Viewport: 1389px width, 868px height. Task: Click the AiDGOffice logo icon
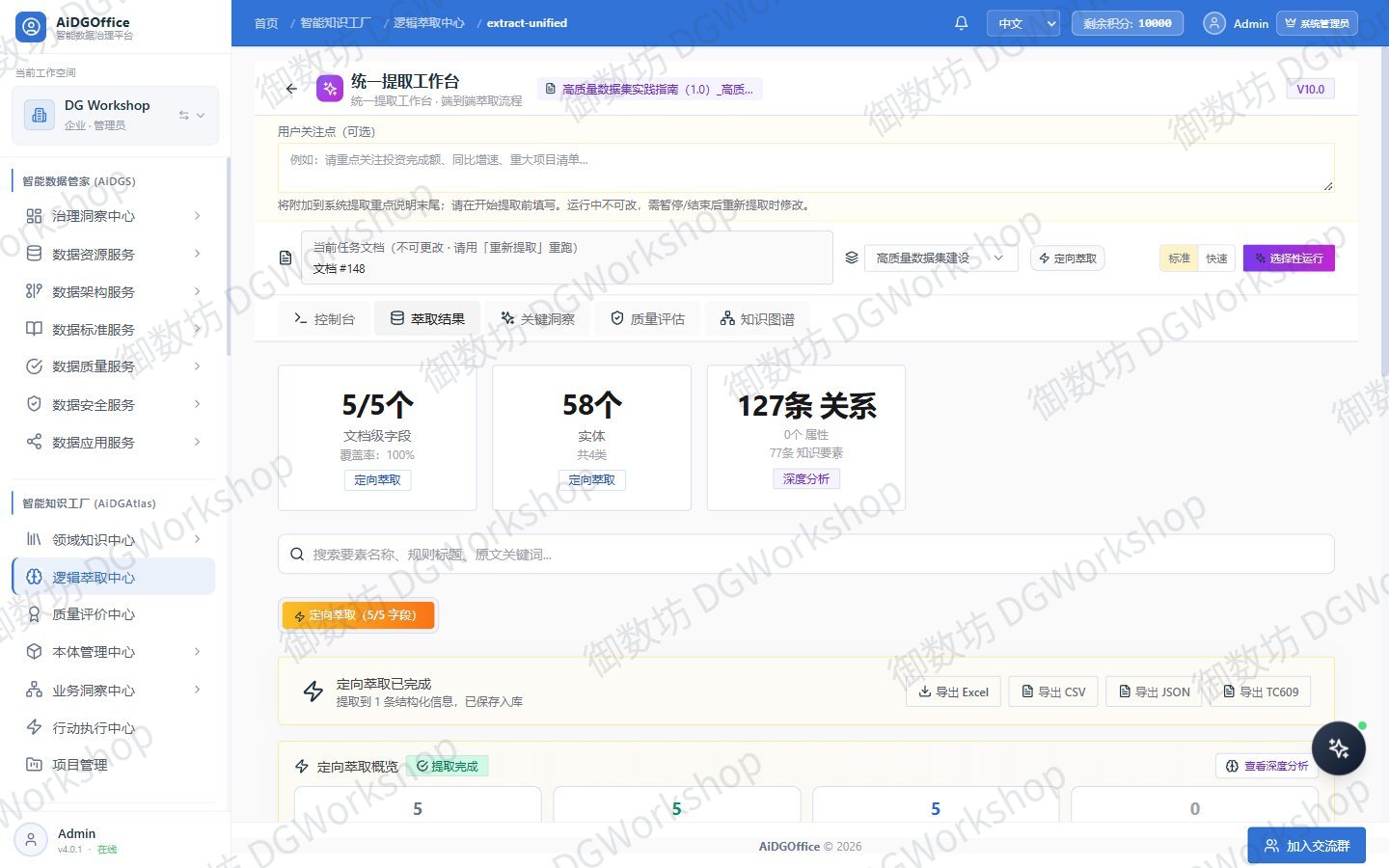[x=31, y=27]
